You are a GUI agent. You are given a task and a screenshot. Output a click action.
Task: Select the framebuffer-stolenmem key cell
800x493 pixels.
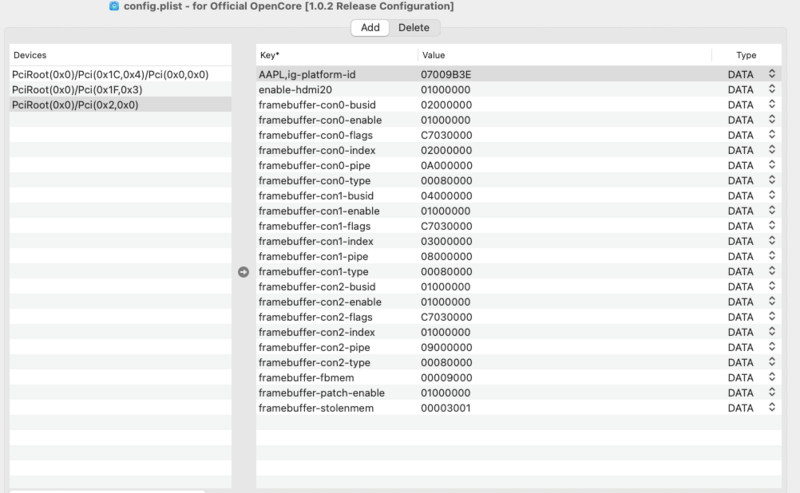coord(316,408)
